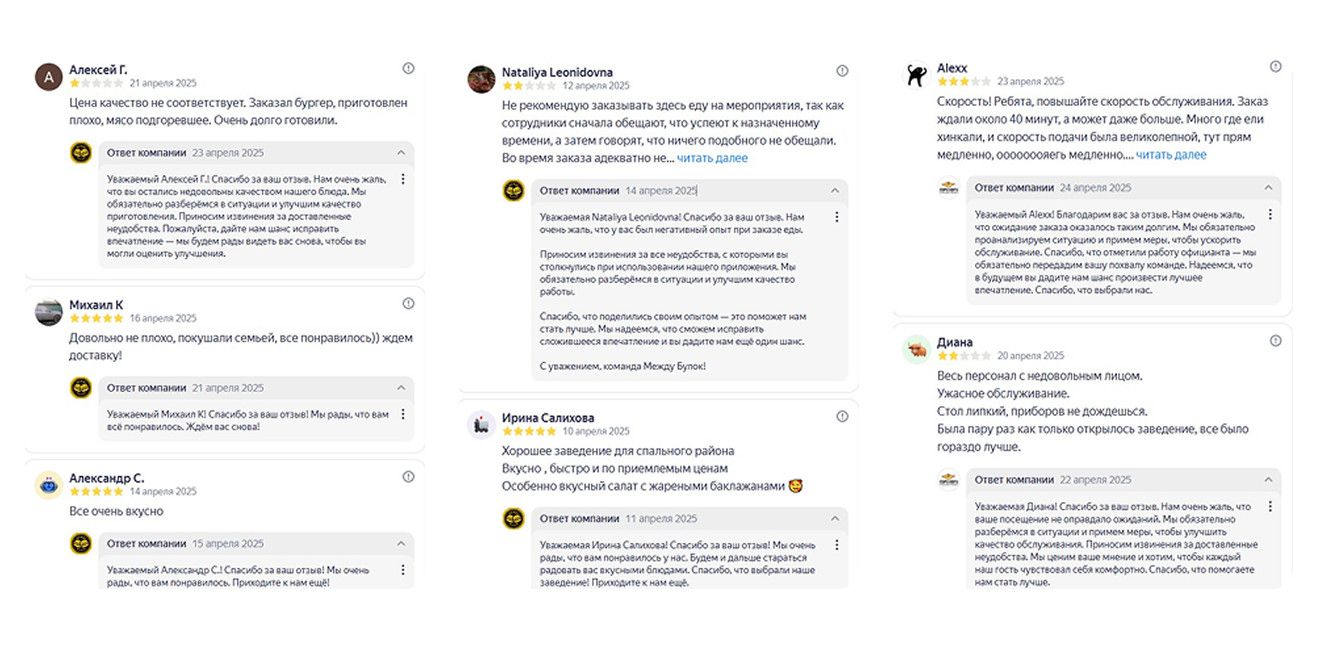Click «читать далее» in Nataliya Leonidovna review
This screenshot has height=645, width=1324.
(x=712, y=158)
